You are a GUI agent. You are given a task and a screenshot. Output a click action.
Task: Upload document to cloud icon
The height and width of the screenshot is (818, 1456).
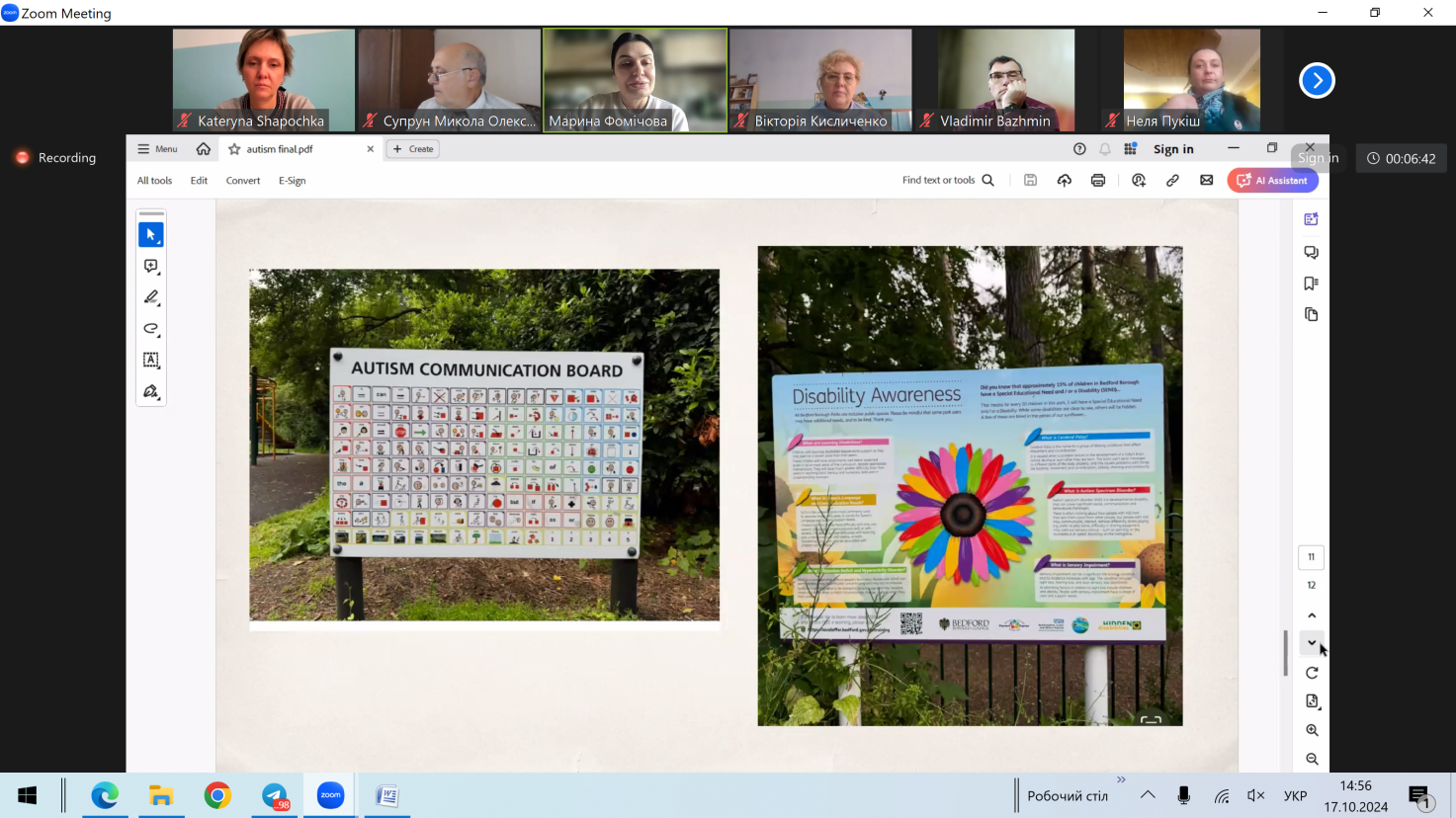[x=1065, y=180]
